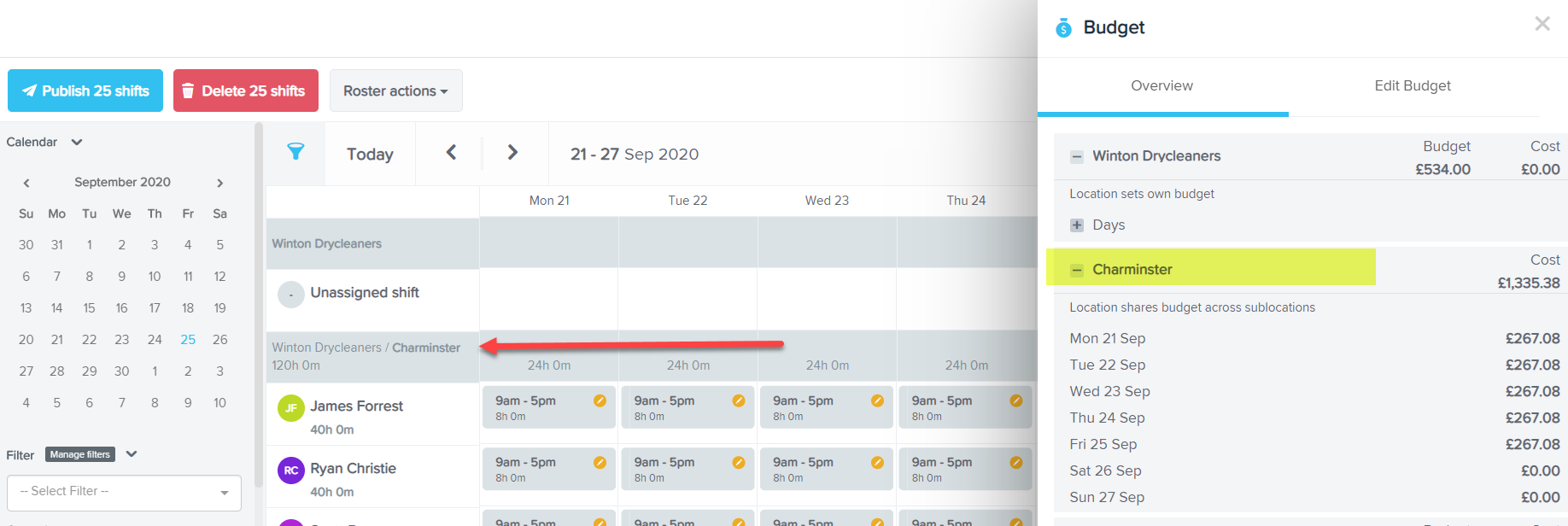Go to previous week with left chevron

click(451, 152)
